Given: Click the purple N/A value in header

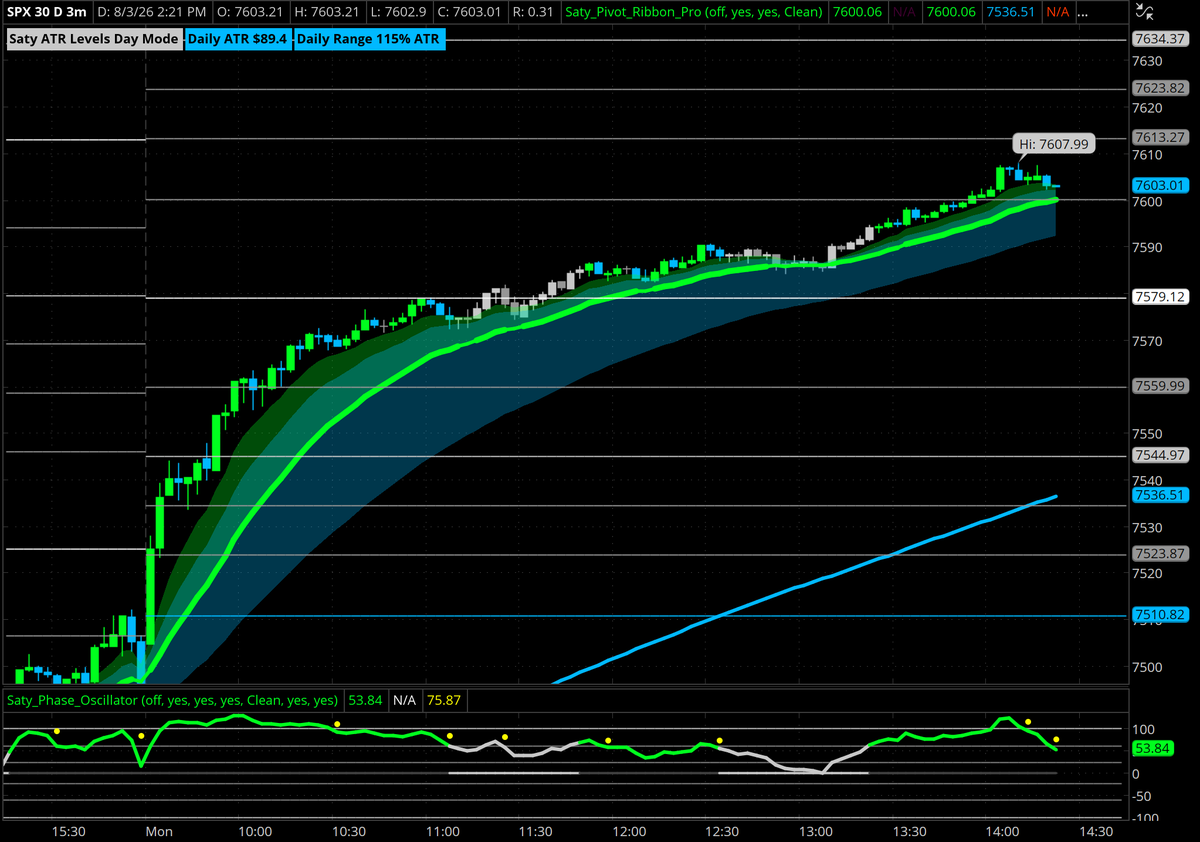Looking at the screenshot, I should tap(902, 12).
